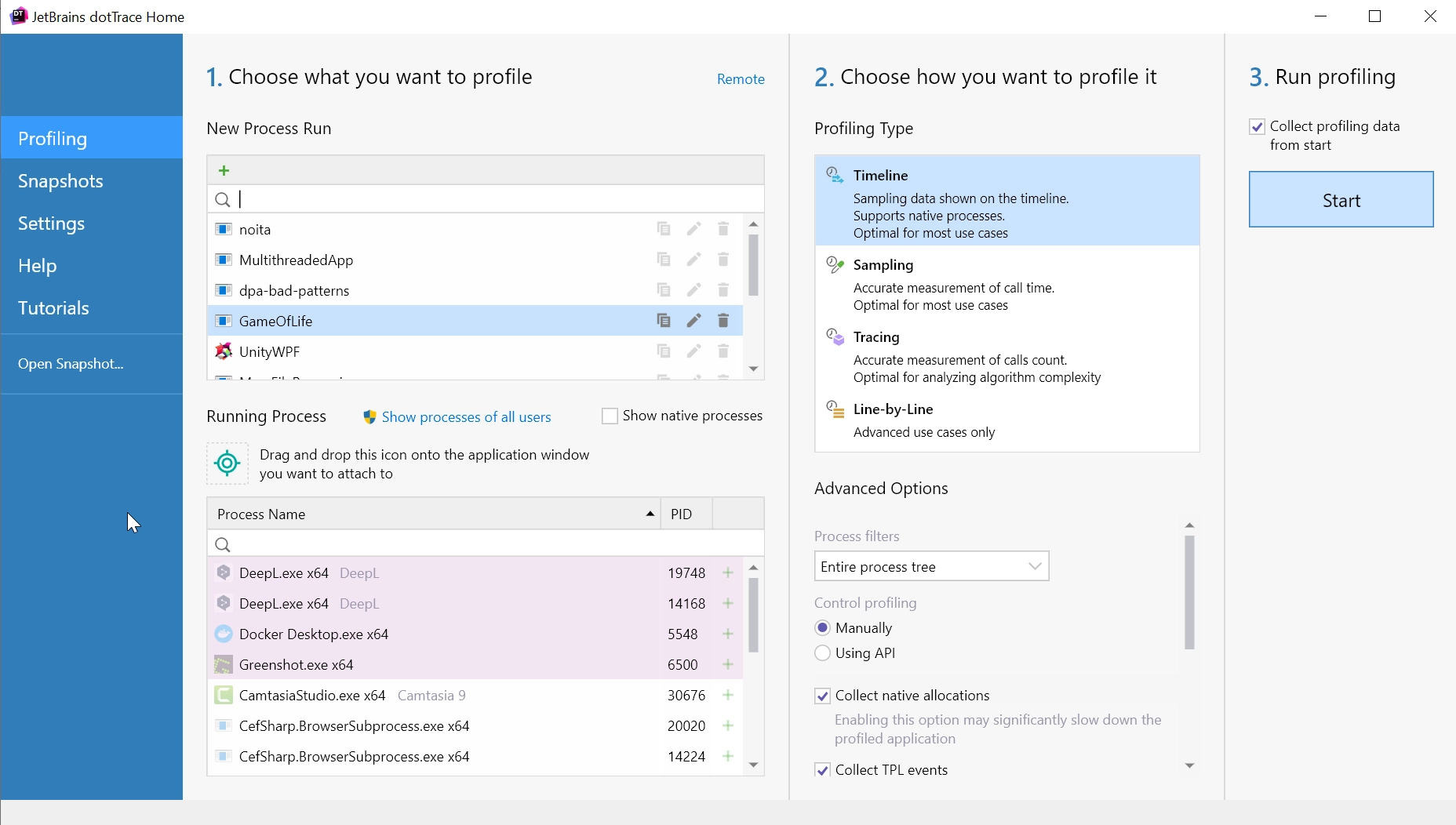Select the Tracing profiling type
The height and width of the screenshot is (825, 1456).
1007,356
